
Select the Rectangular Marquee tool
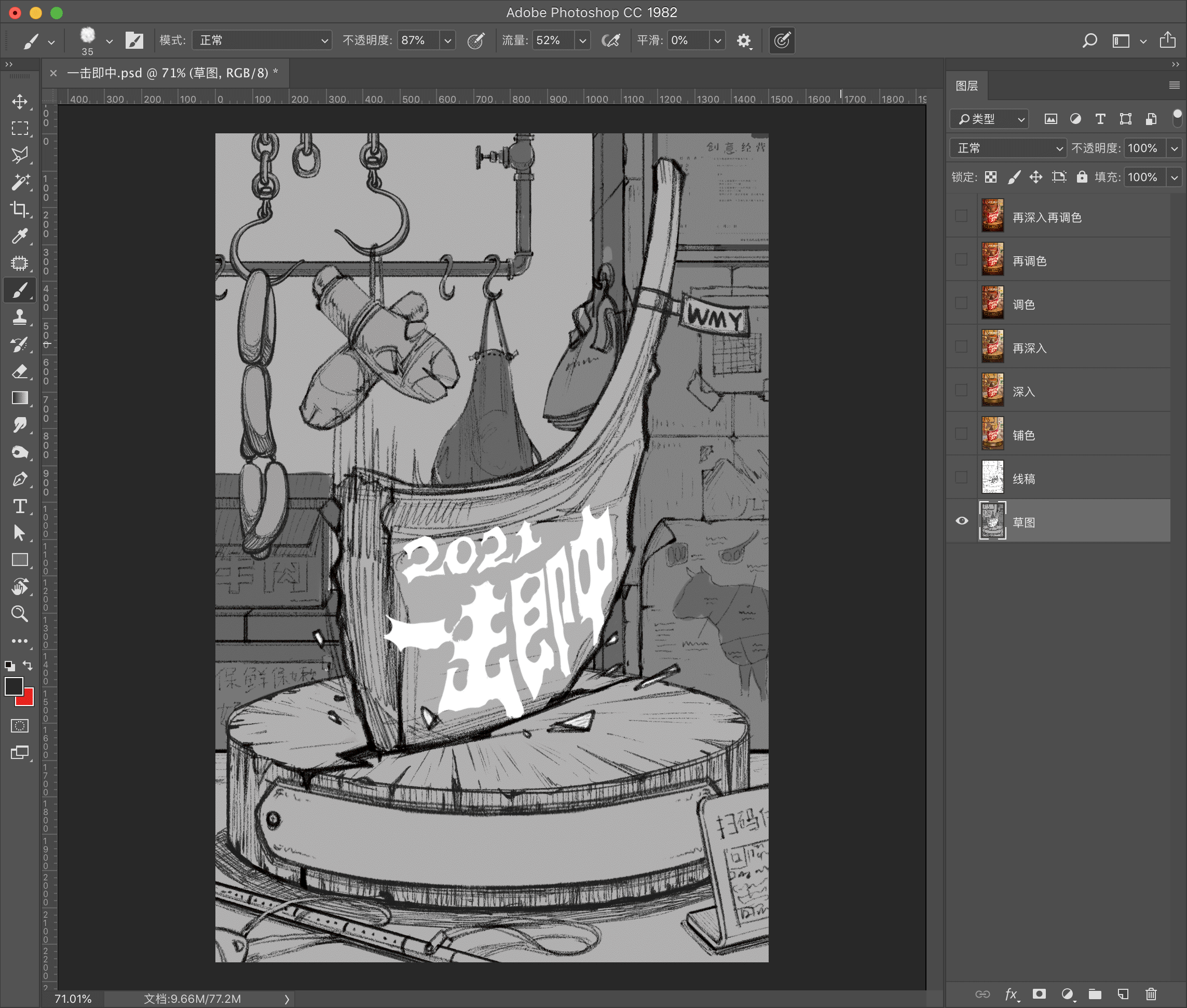(19, 129)
